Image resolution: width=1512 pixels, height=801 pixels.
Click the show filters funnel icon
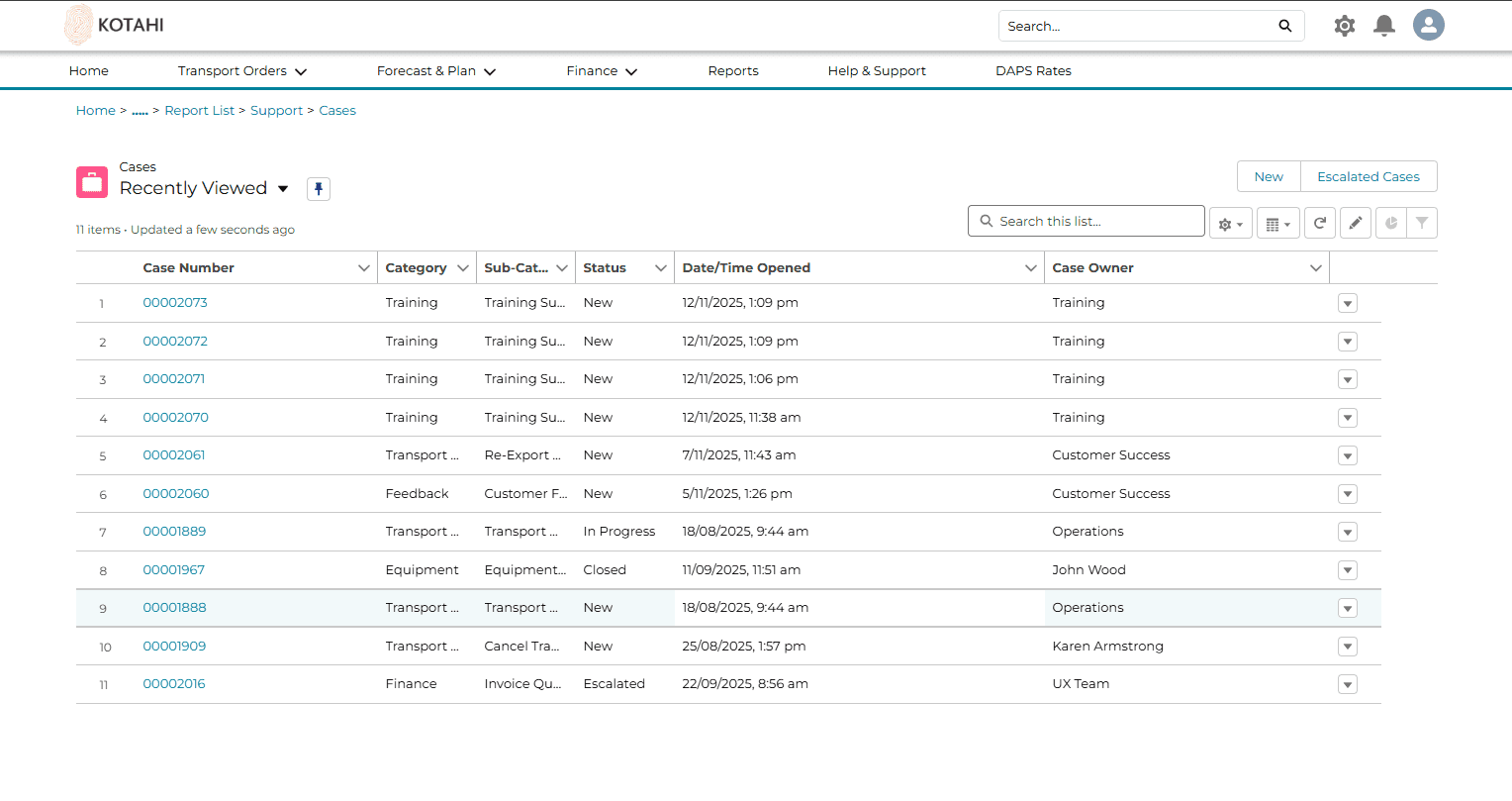pyautogui.click(x=1422, y=224)
